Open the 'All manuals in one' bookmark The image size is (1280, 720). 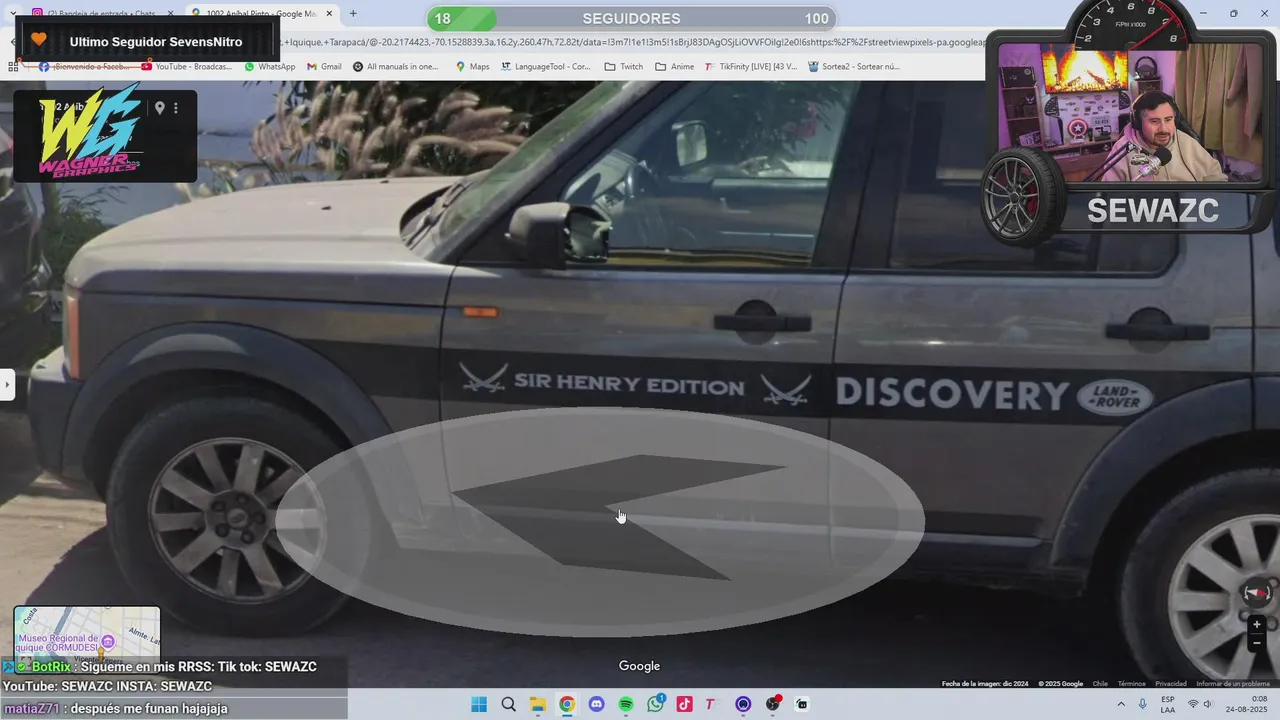[x=395, y=66]
